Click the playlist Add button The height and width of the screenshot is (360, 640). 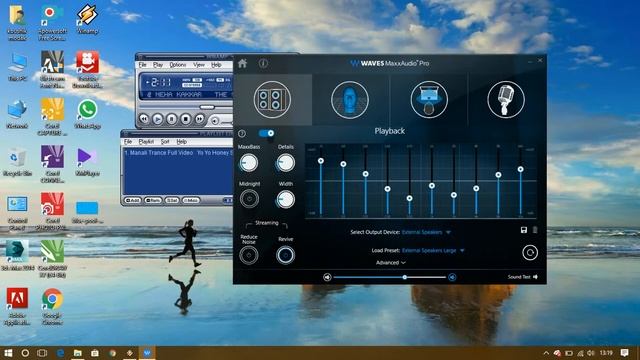coord(133,200)
